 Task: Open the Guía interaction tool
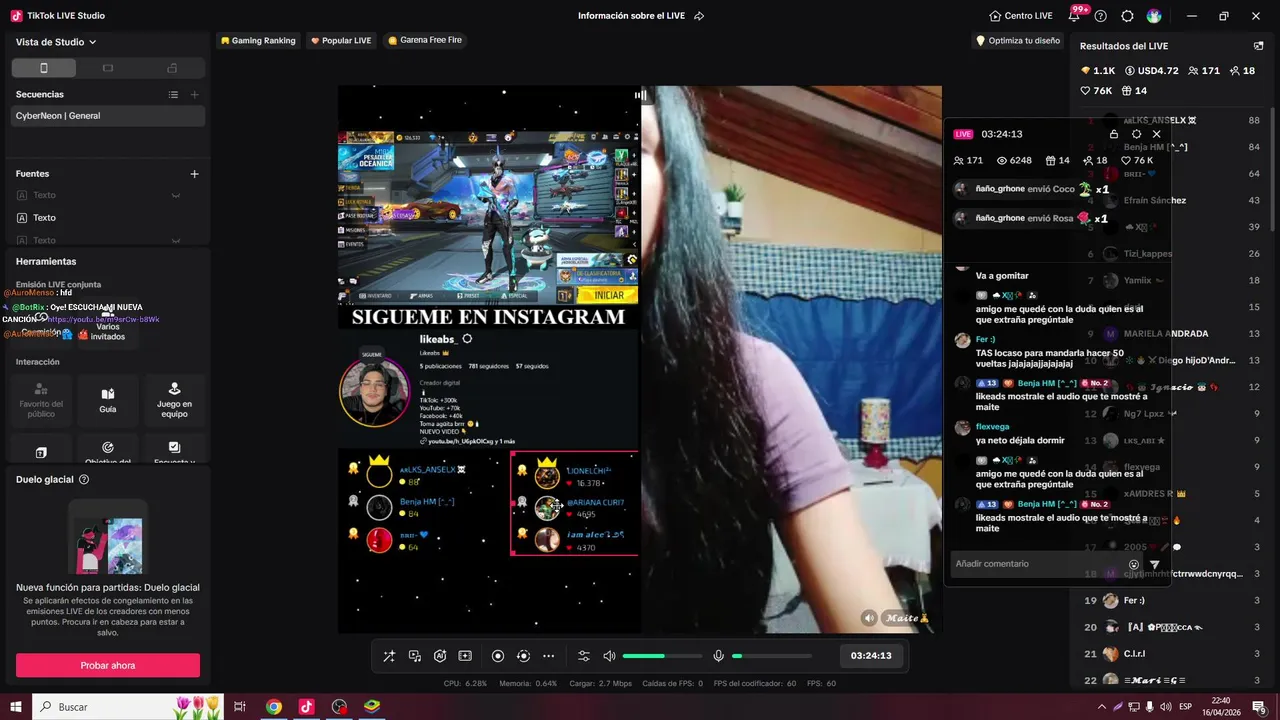coord(108,399)
